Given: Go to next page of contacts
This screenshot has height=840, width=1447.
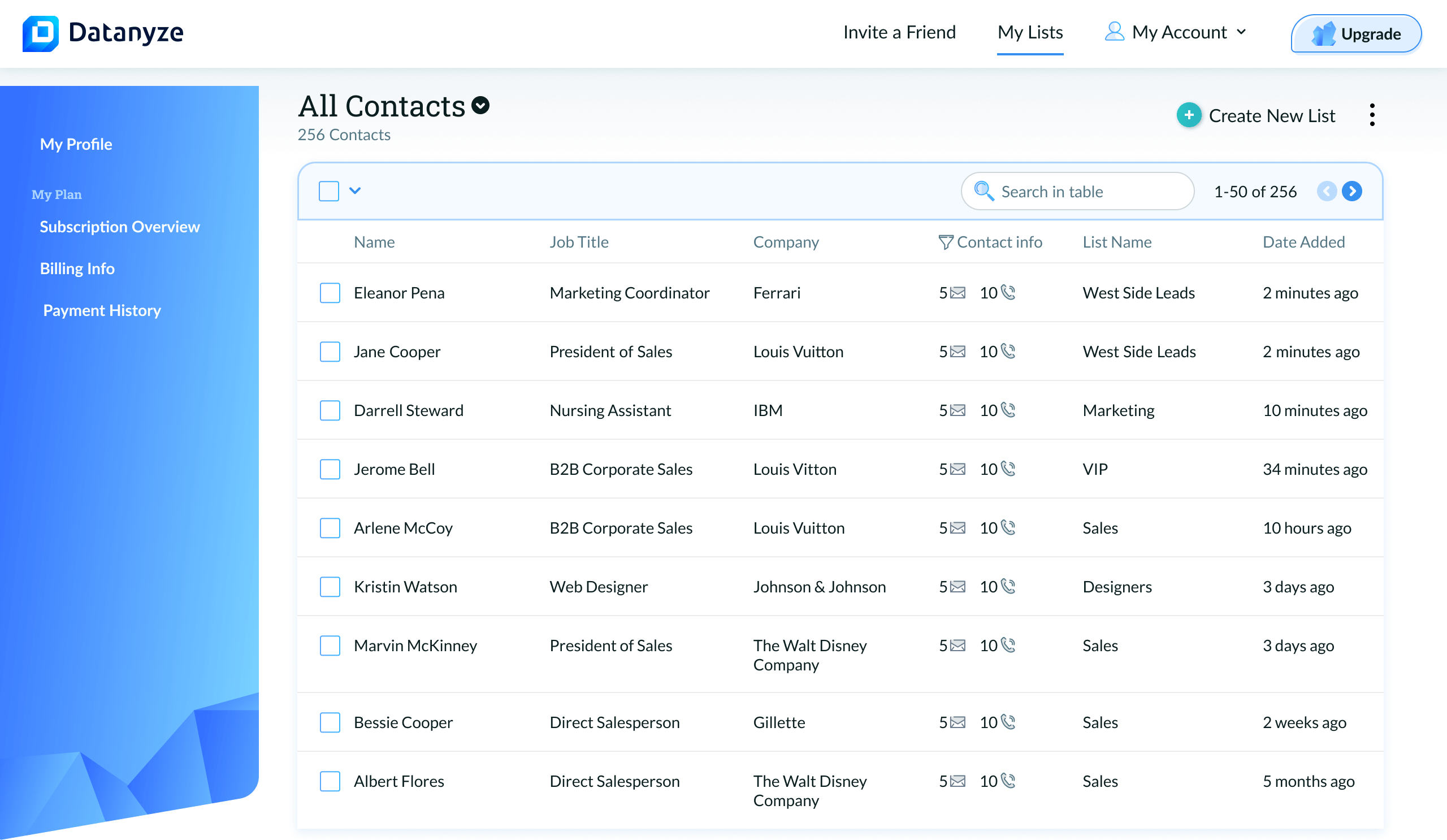Looking at the screenshot, I should (x=1351, y=191).
